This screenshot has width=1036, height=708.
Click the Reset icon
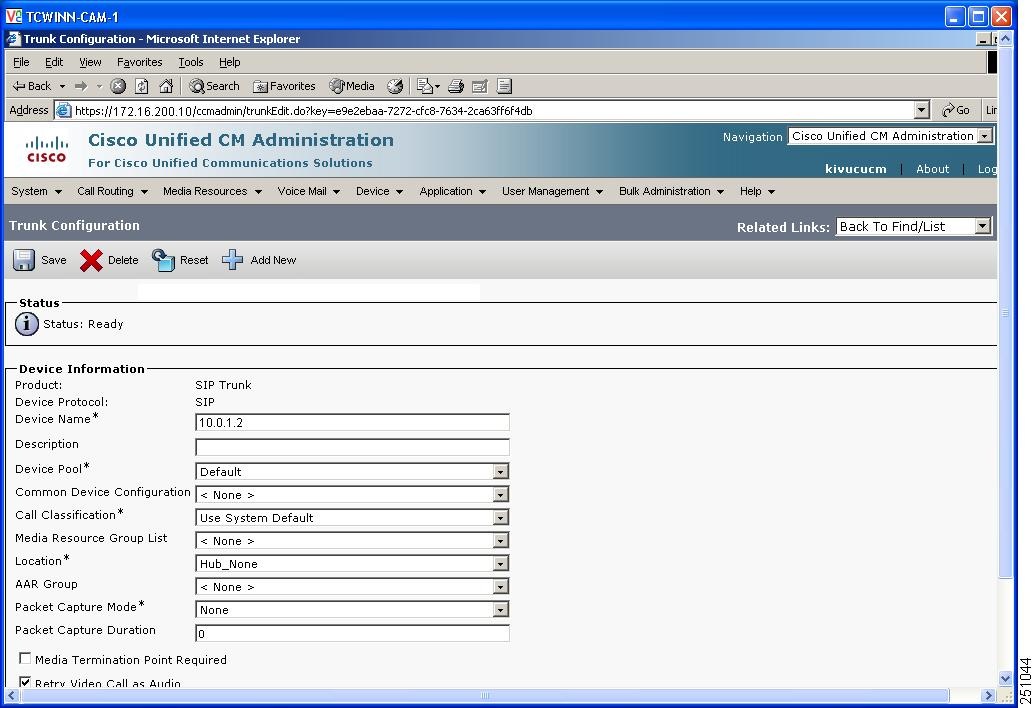(163, 260)
